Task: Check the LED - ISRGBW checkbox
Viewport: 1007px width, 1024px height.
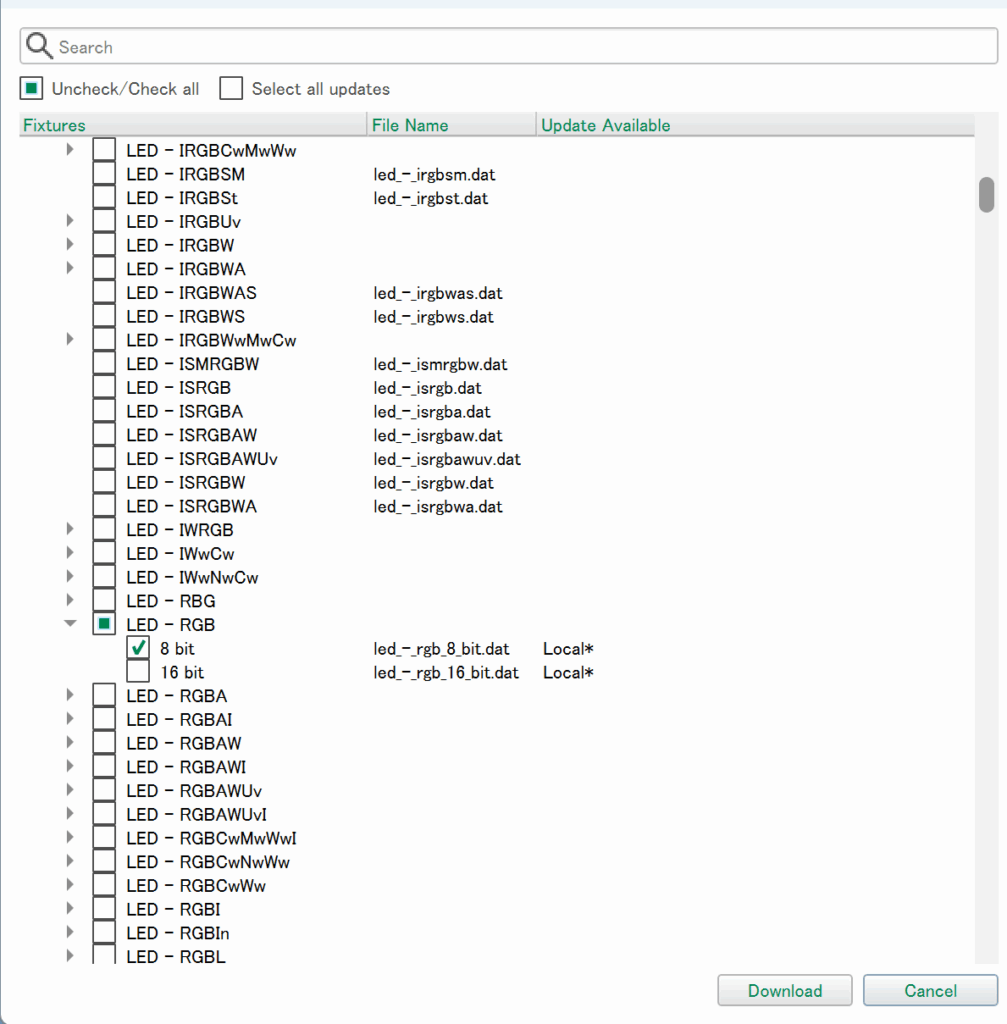Action: (104, 482)
